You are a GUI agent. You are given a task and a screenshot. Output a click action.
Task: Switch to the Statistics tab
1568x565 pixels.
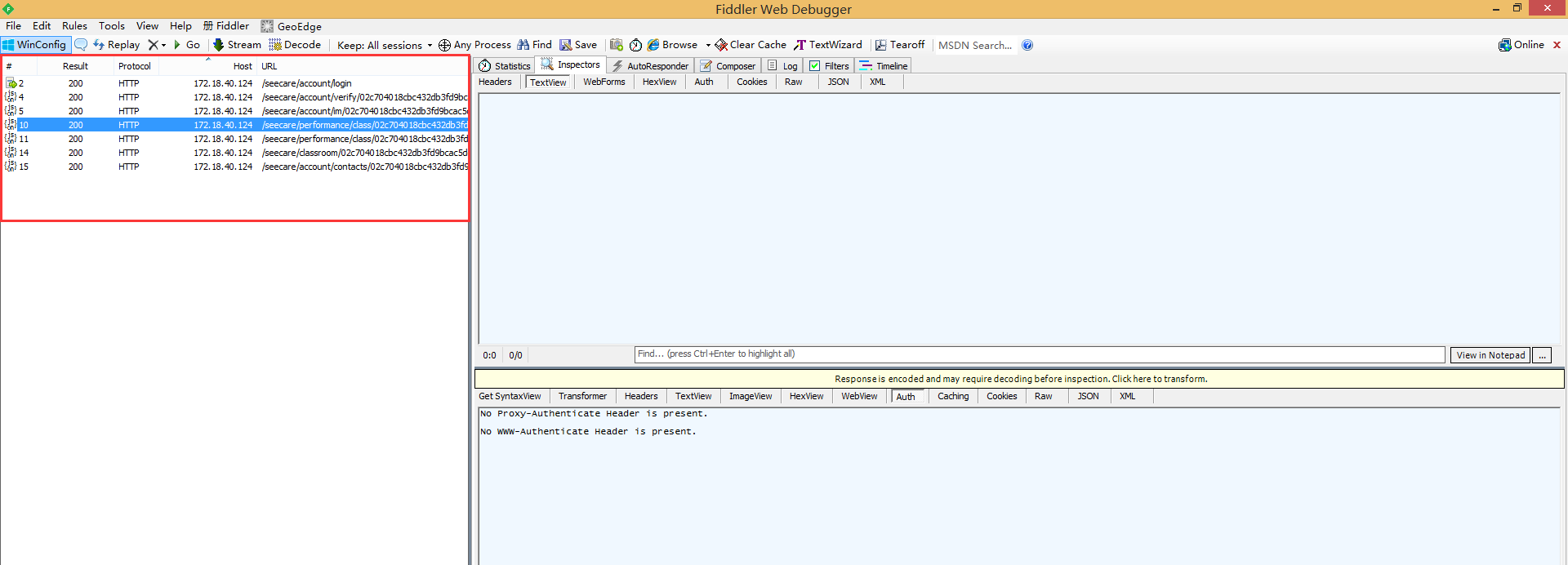pyautogui.click(x=505, y=66)
